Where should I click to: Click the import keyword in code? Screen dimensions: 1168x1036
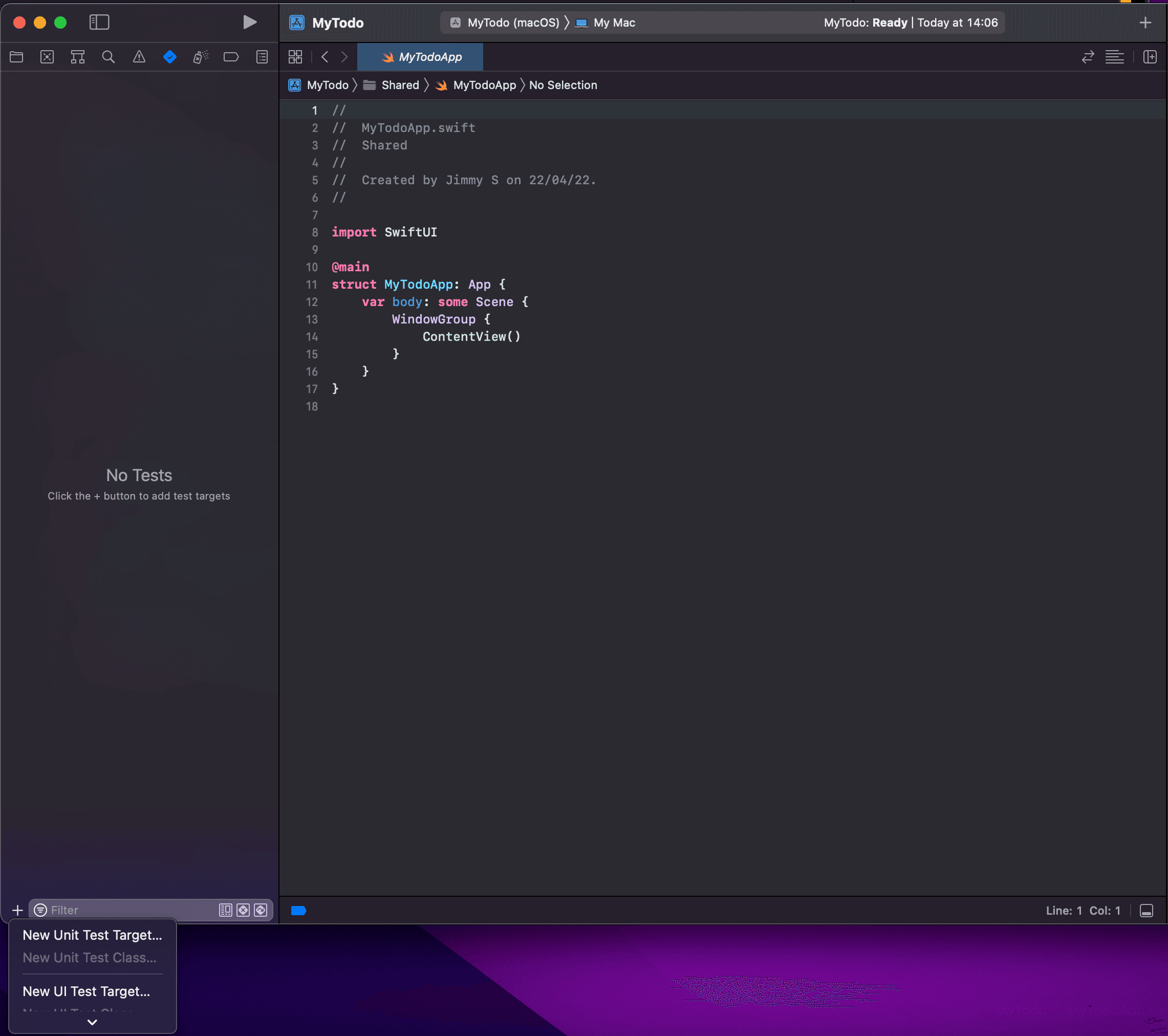354,232
